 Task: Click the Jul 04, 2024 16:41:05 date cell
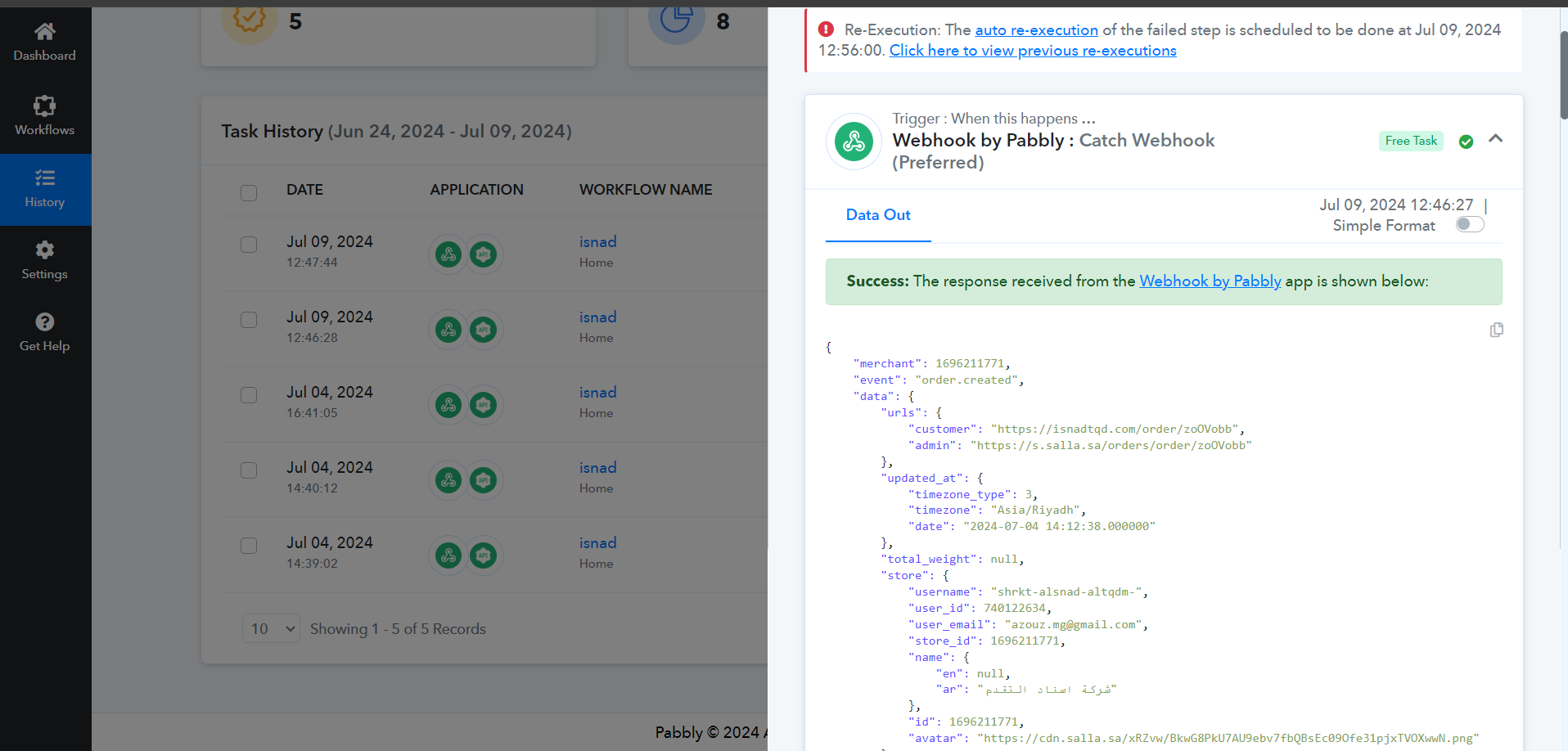pos(330,402)
